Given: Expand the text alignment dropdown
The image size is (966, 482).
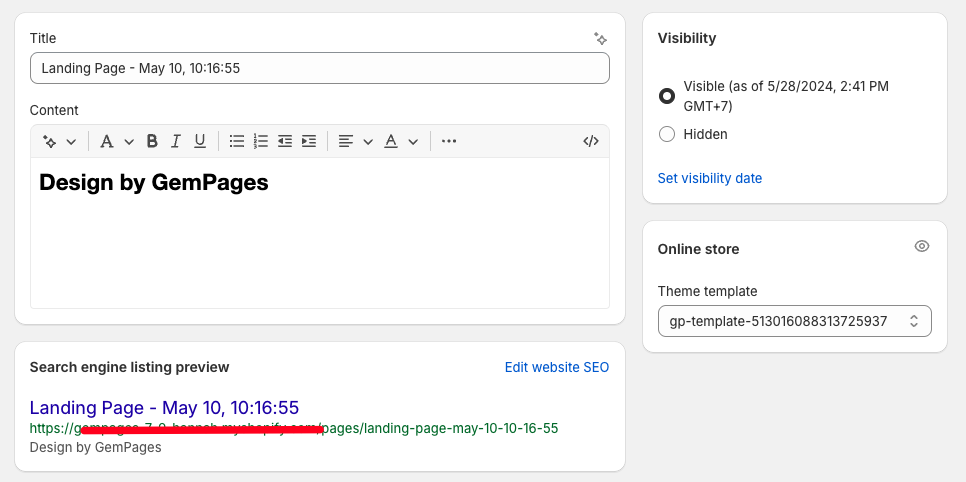Looking at the screenshot, I should tap(356, 141).
